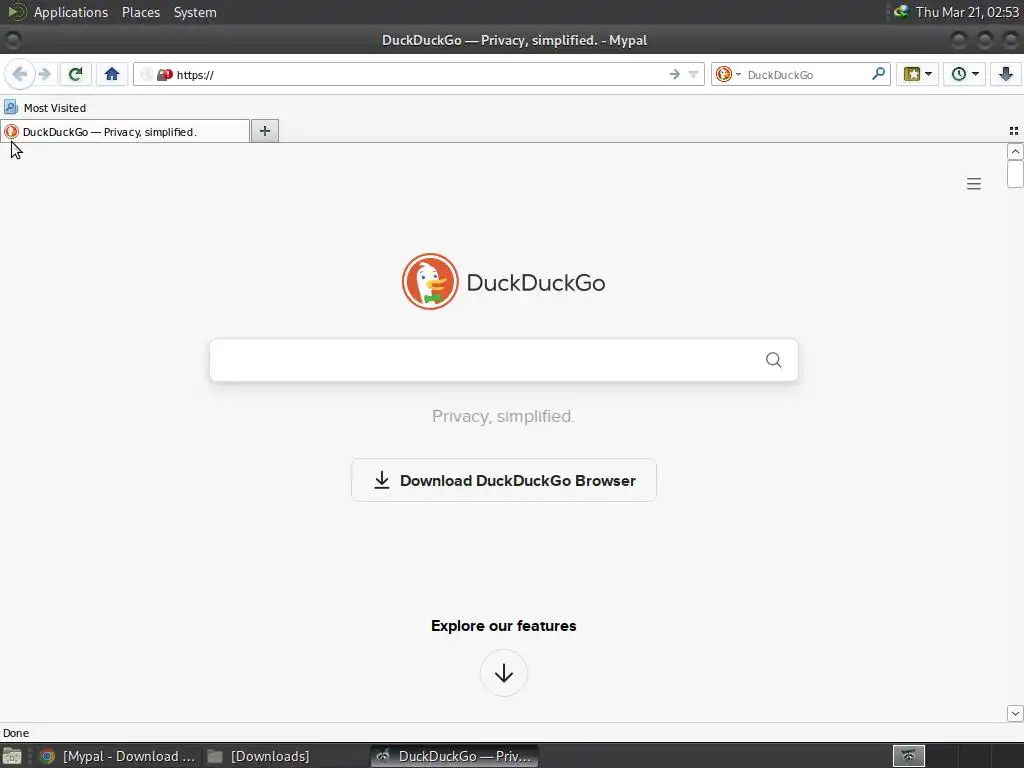
Task: Click the scrollbar down arrow
Action: (x=1015, y=714)
